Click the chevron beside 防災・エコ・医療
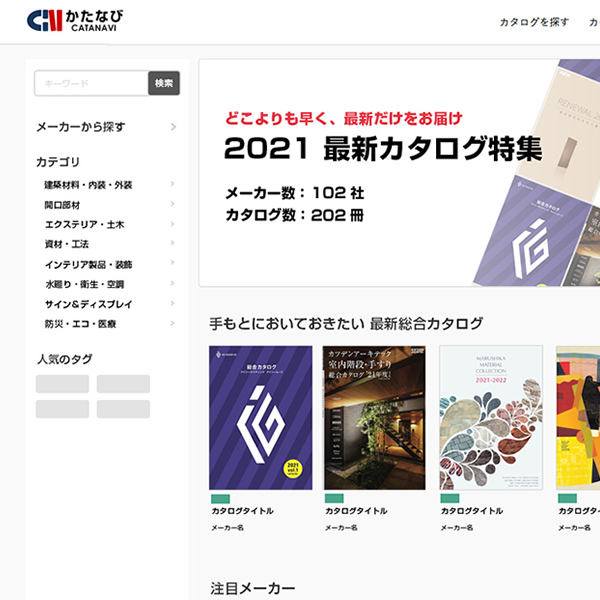The width and height of the screenshot is (600, 600). click(x=173, y=323)
